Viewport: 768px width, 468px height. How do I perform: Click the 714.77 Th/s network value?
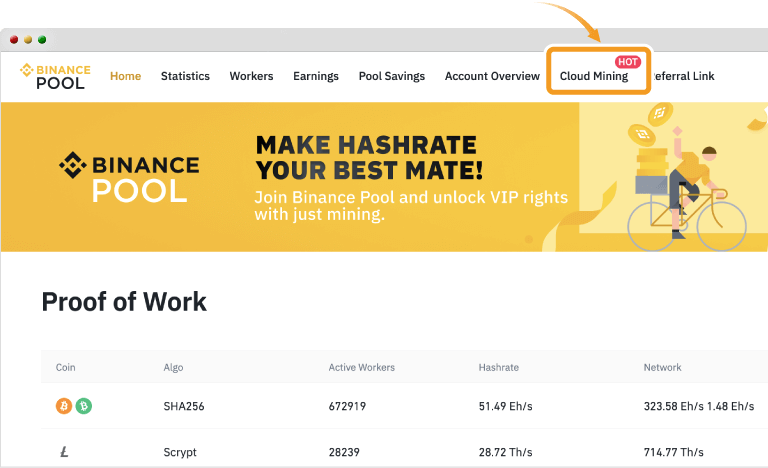tap(673, 452)
